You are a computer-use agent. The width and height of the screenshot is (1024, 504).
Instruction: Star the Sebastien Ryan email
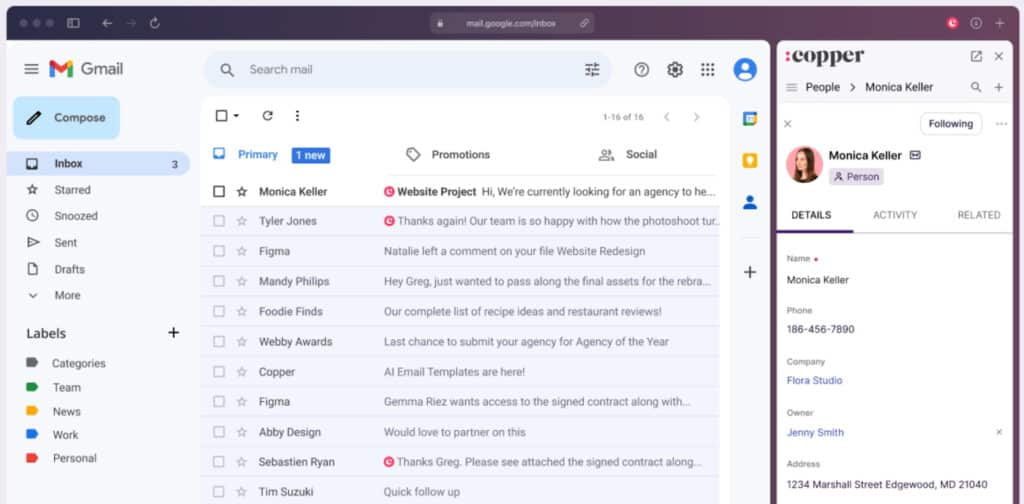pyautogui.click(x=242, y=462)
